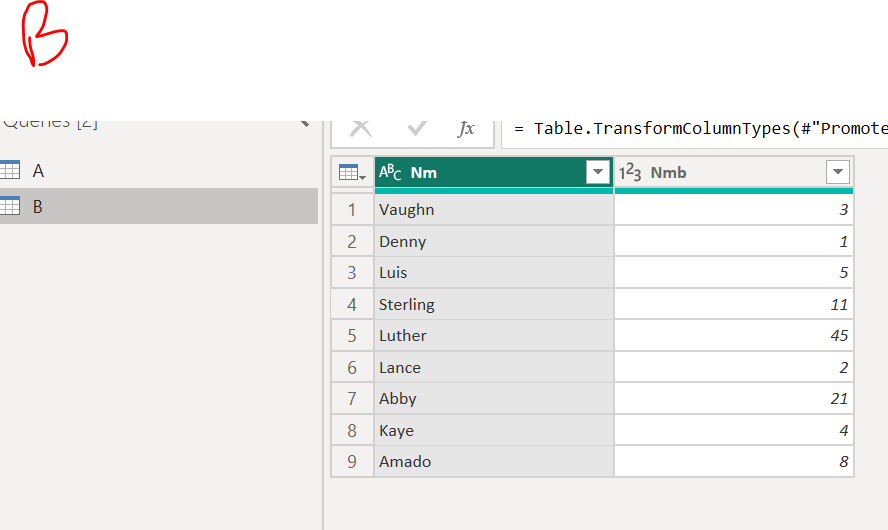Select query B in the Queries pane
Image resolution: width=888 pixels, height=530 pixels.
(159, 206)
